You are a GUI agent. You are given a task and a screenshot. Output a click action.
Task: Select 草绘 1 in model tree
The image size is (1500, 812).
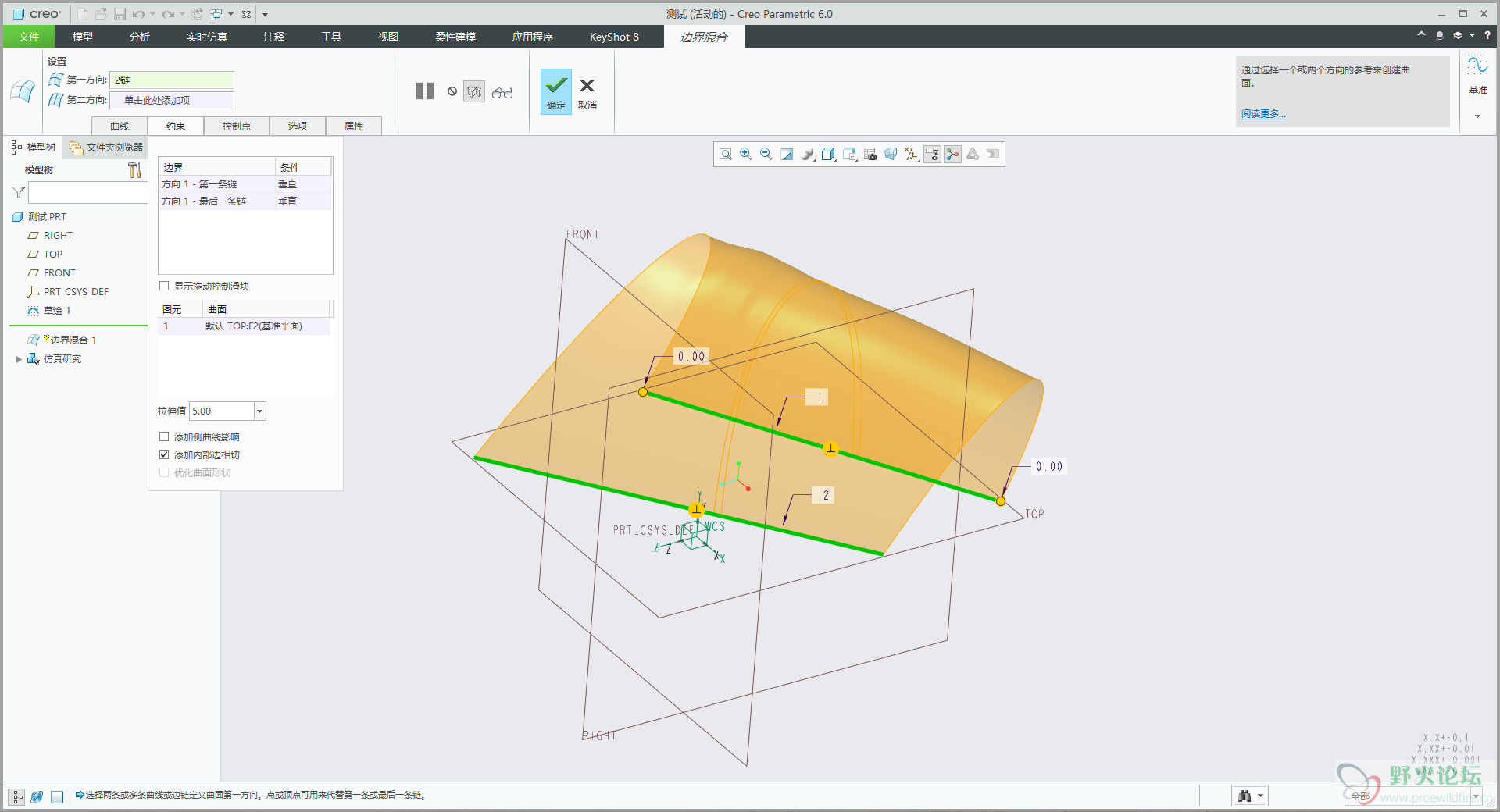[57, 311]
